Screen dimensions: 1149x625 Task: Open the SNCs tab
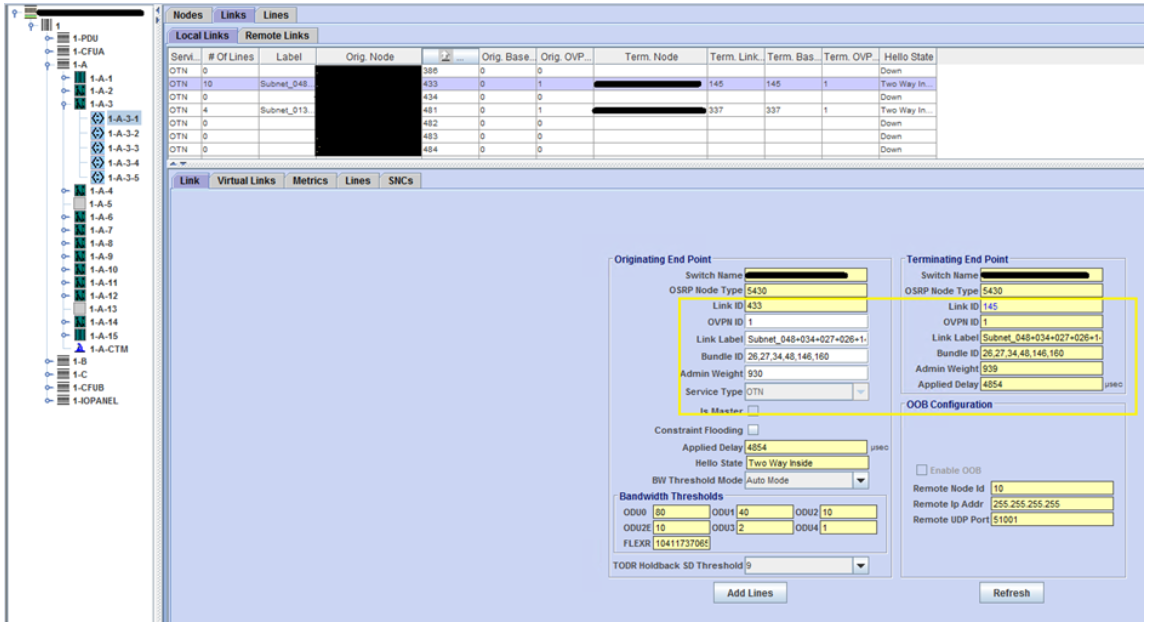400,180
